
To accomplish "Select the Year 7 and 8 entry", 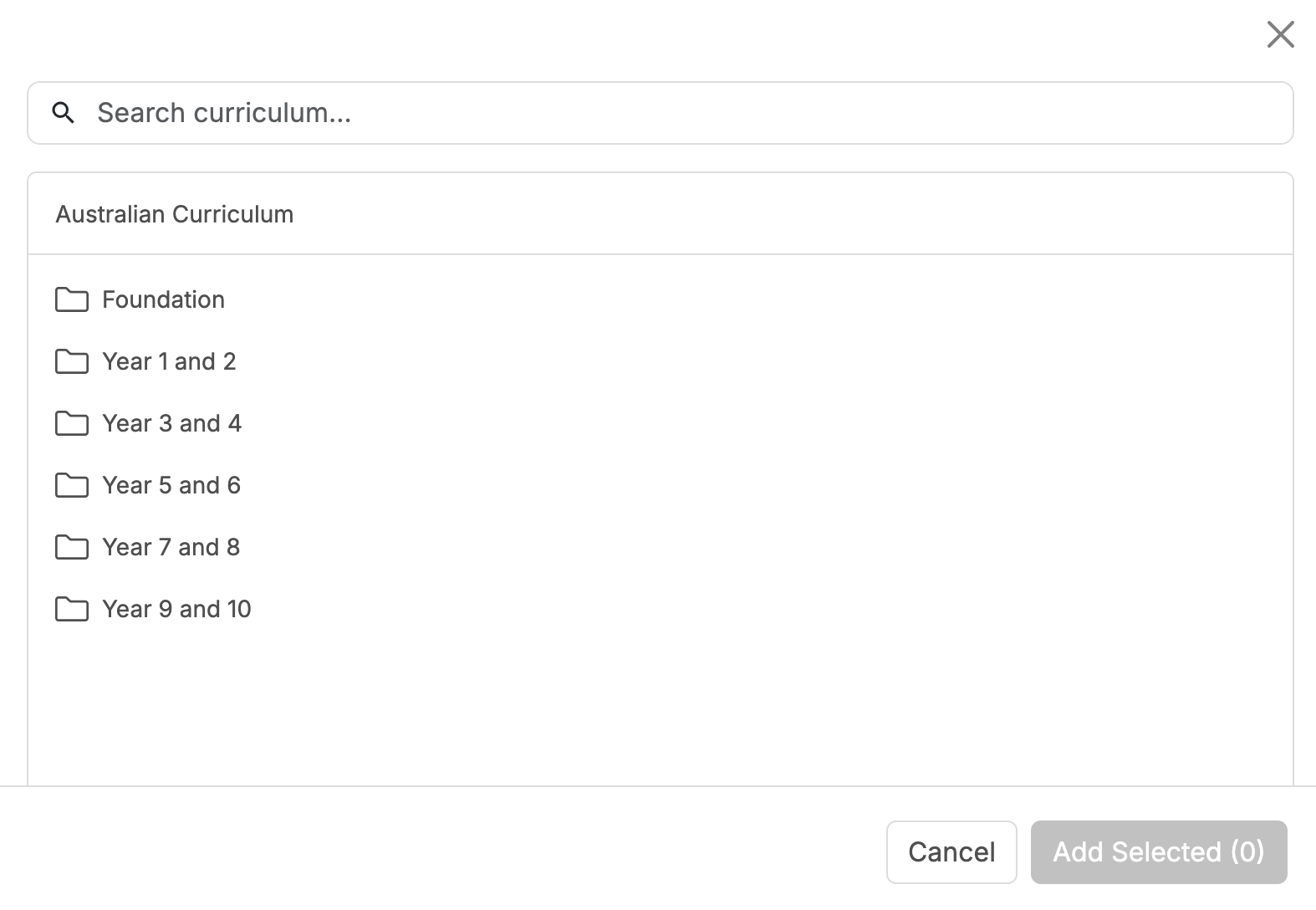I will coord(171,547).
